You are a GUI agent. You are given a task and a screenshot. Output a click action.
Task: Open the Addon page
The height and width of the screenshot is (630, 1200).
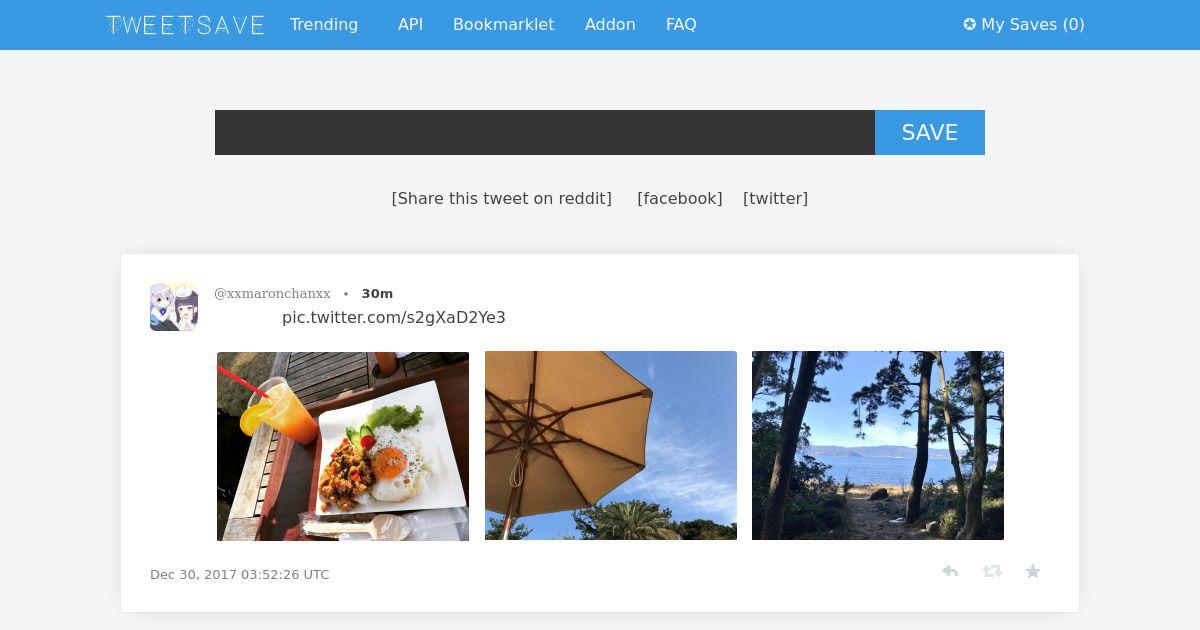pyautogui.click(x=610, y=24)
